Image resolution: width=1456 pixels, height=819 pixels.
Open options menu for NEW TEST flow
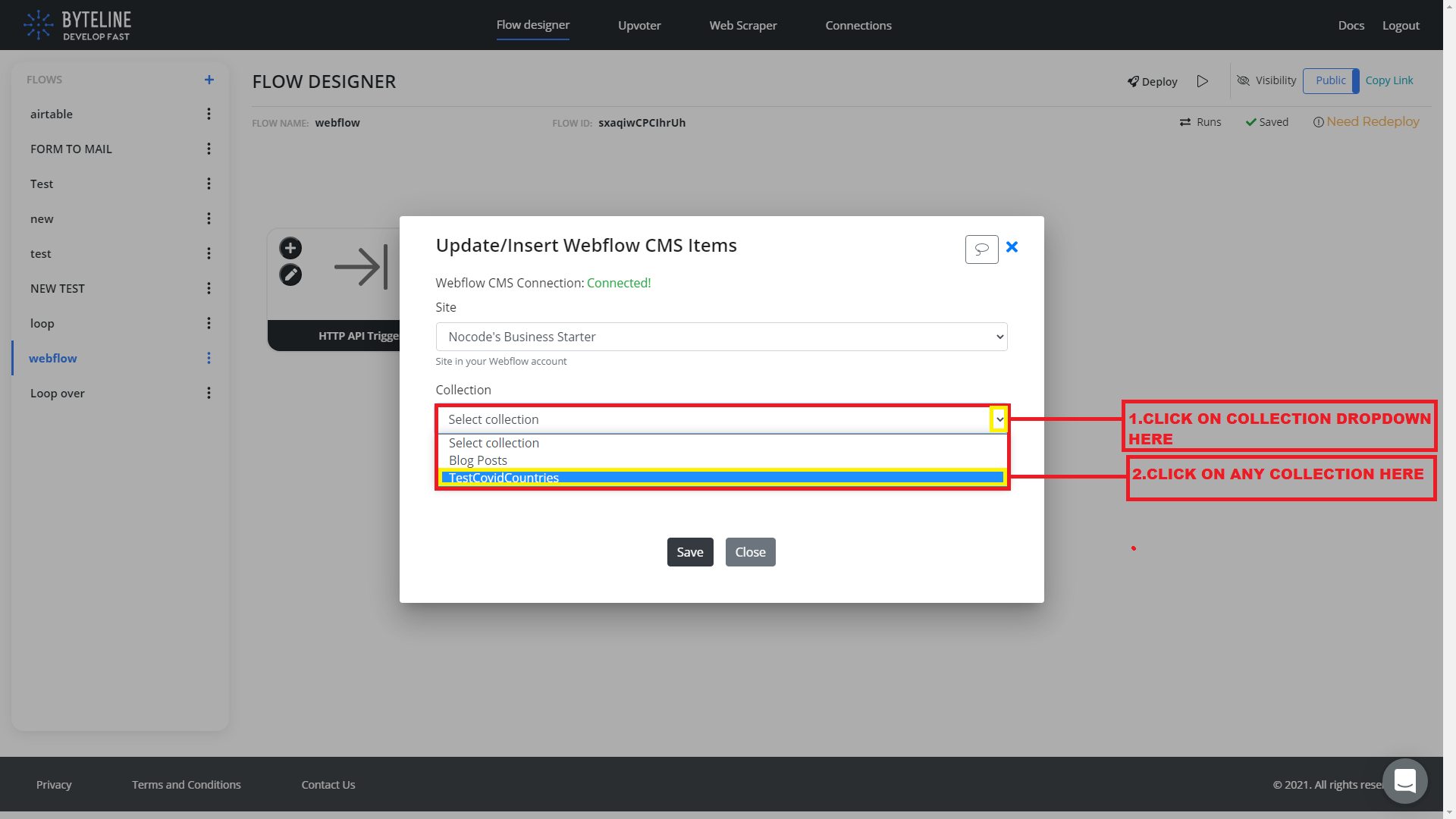click(x=209, y=288)
